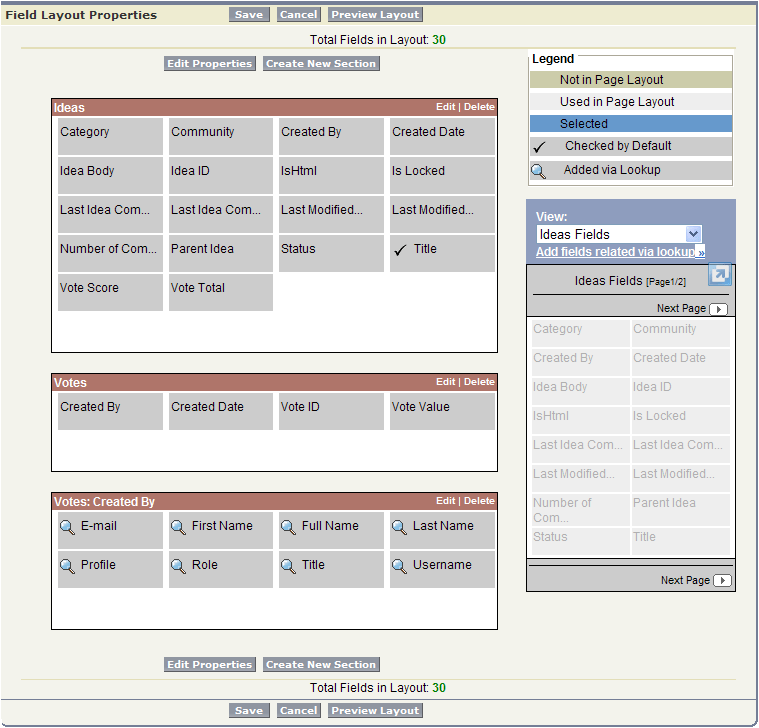Click the top Create New Section button
This screenshot has height=728, width=759.
point(321,64)
